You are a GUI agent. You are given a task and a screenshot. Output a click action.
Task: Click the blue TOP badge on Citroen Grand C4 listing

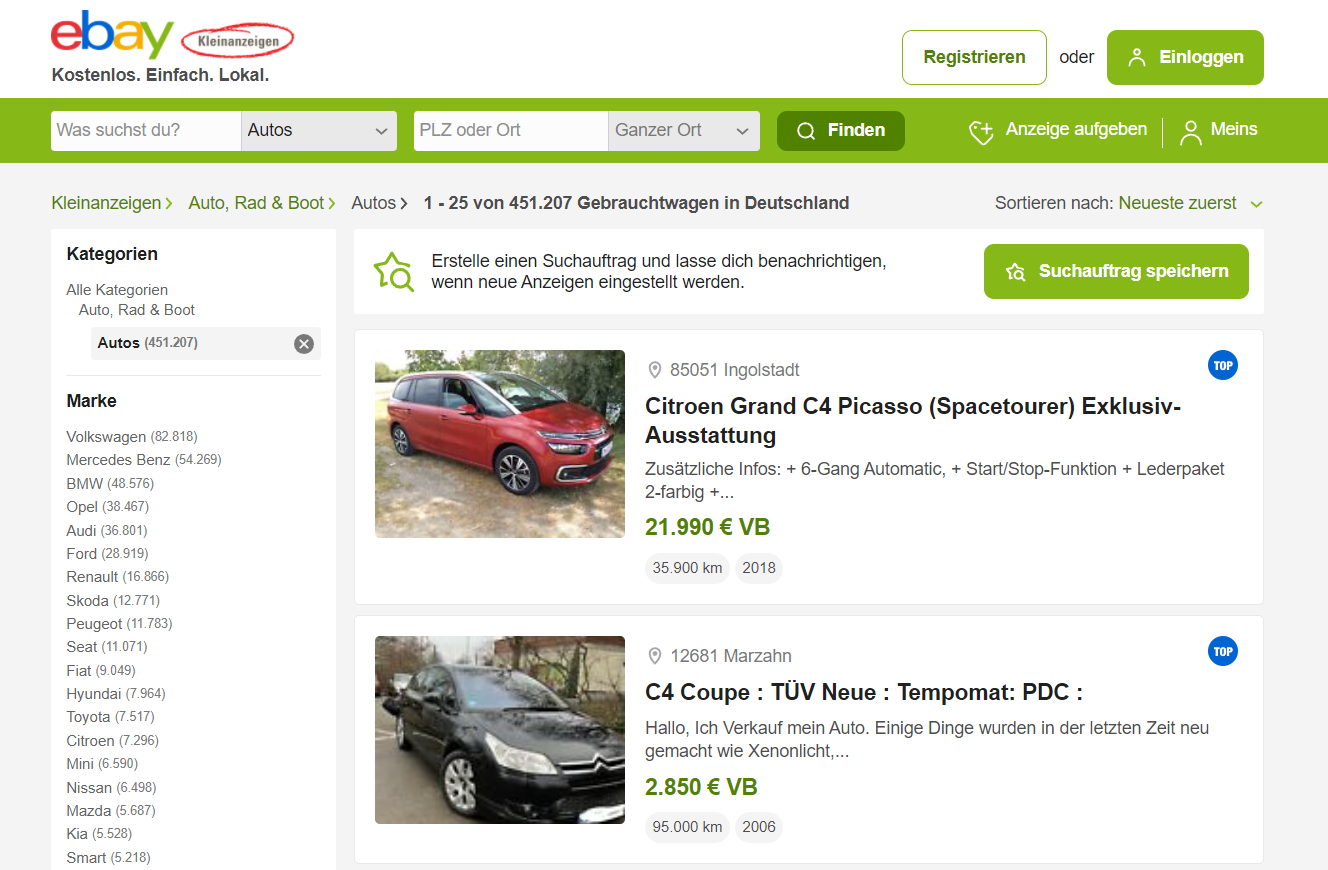coord(1222,366)
